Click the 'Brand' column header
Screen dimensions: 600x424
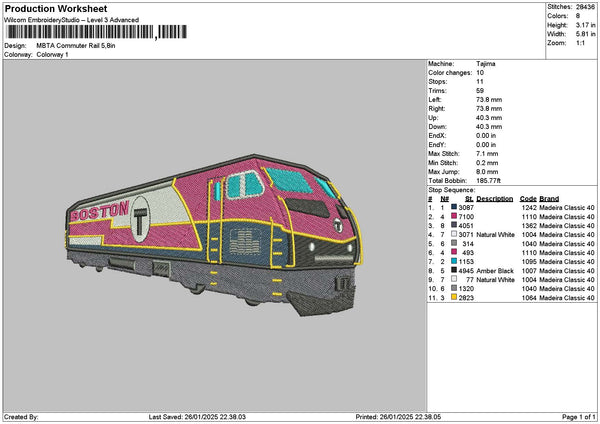(x=549, y=199)
